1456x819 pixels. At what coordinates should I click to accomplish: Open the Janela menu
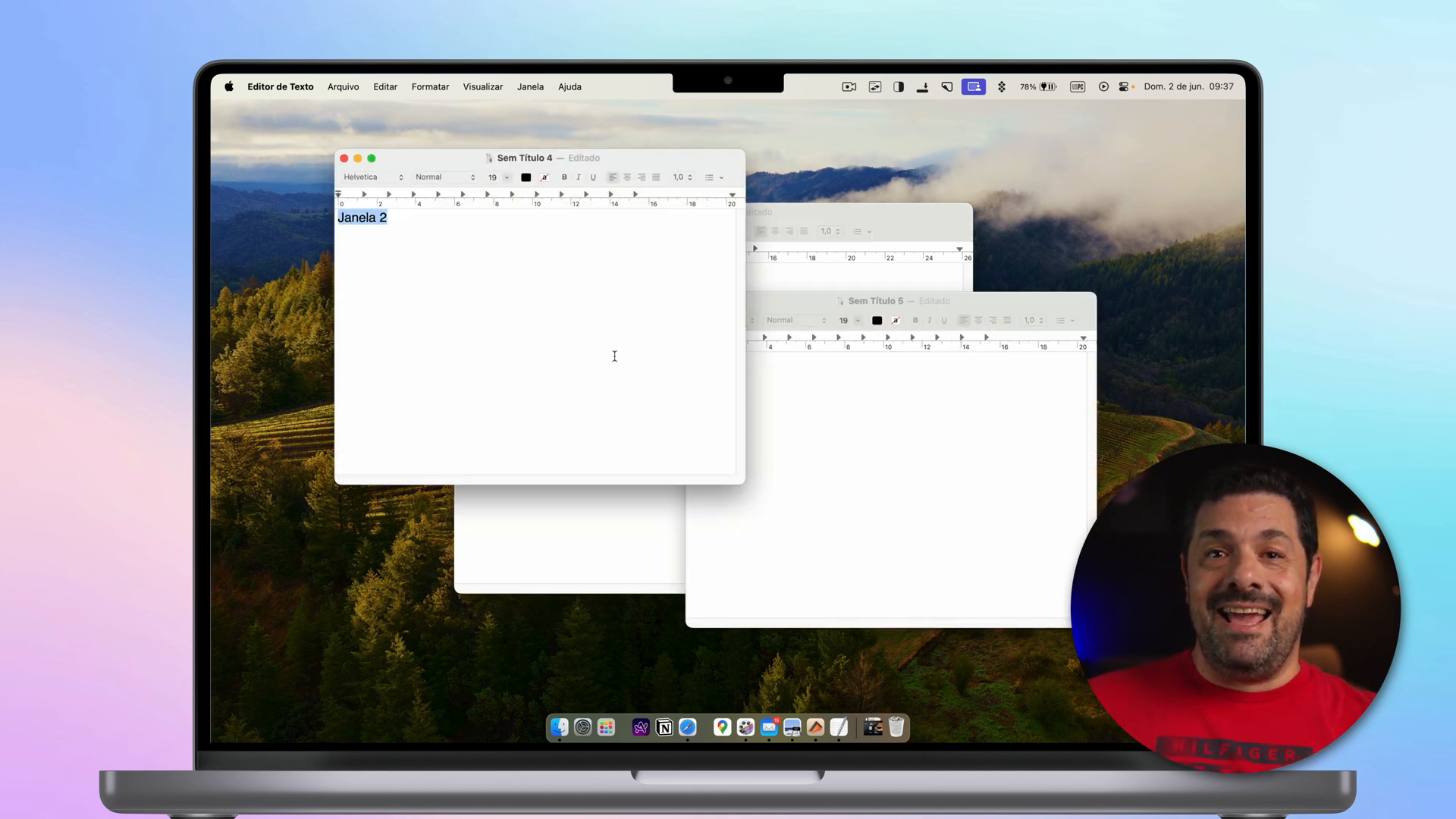[x=530, y=87]
